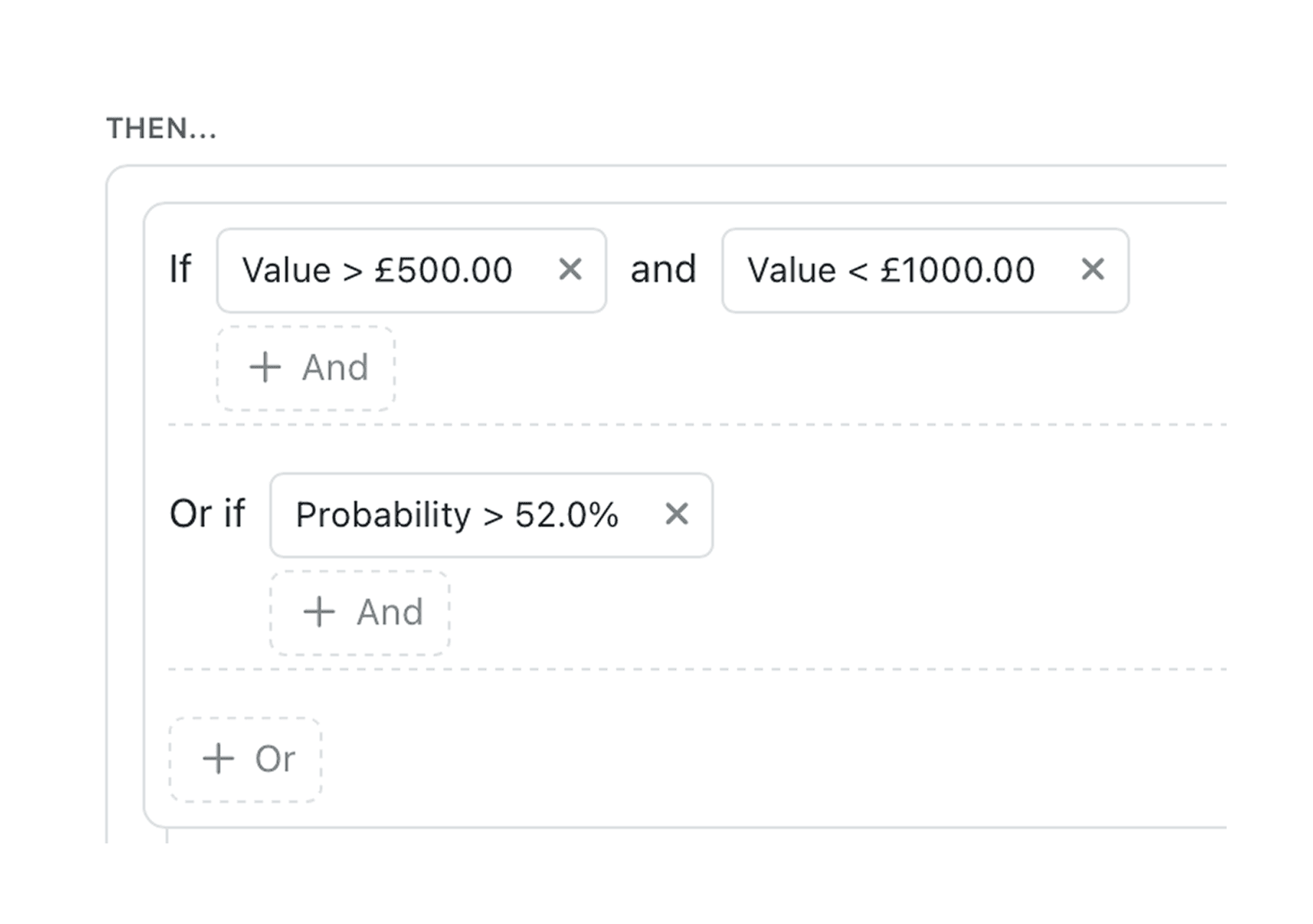Viewport: 1313px width, 924px height.
Task: Click the plus icon beside And under Probability
Action: (x=319, y=612)
